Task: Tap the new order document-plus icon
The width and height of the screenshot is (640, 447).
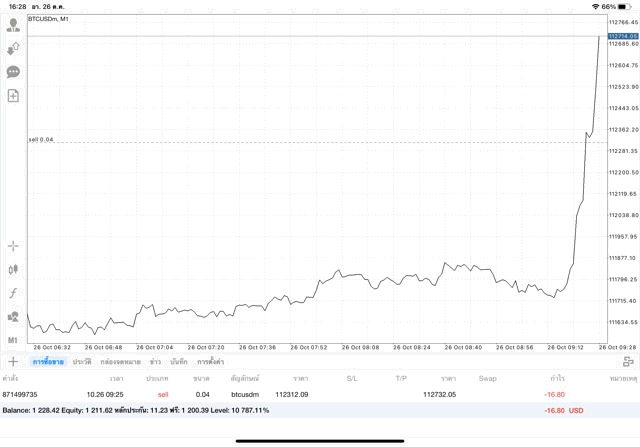Action: pyautogui.click(x=13, y=96)
